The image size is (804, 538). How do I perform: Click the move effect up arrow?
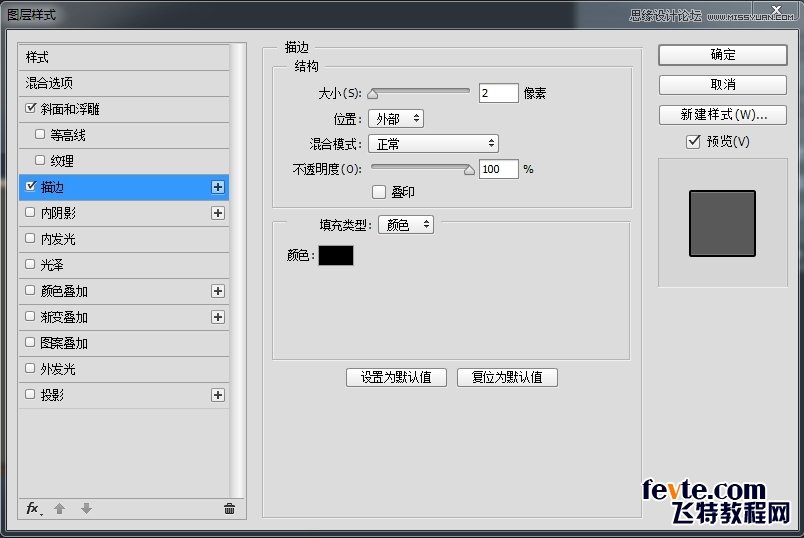coord(59,508)
